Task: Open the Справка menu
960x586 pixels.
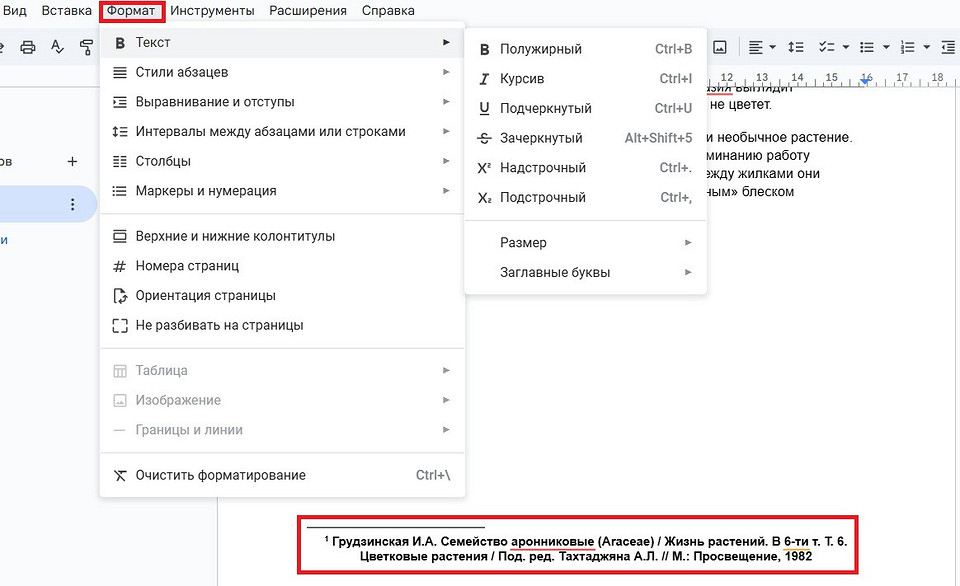Action: pyautogui.click(x=388, y=10)
